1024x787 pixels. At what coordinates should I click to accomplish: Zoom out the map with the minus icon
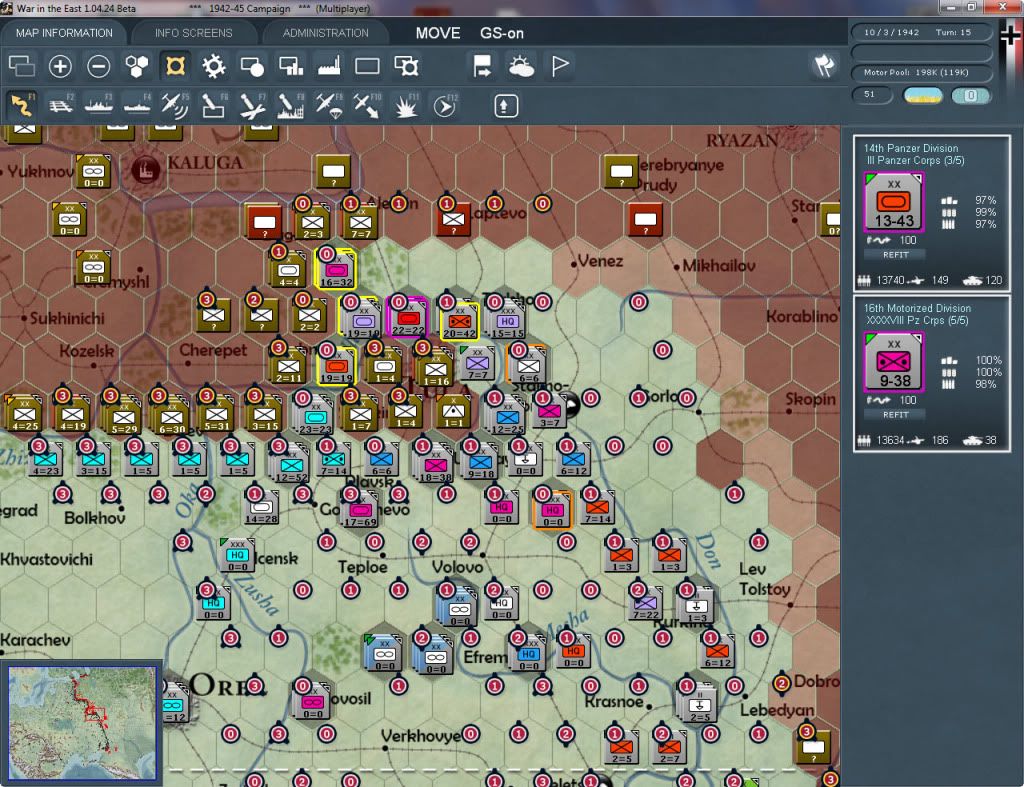pos(99,66)
